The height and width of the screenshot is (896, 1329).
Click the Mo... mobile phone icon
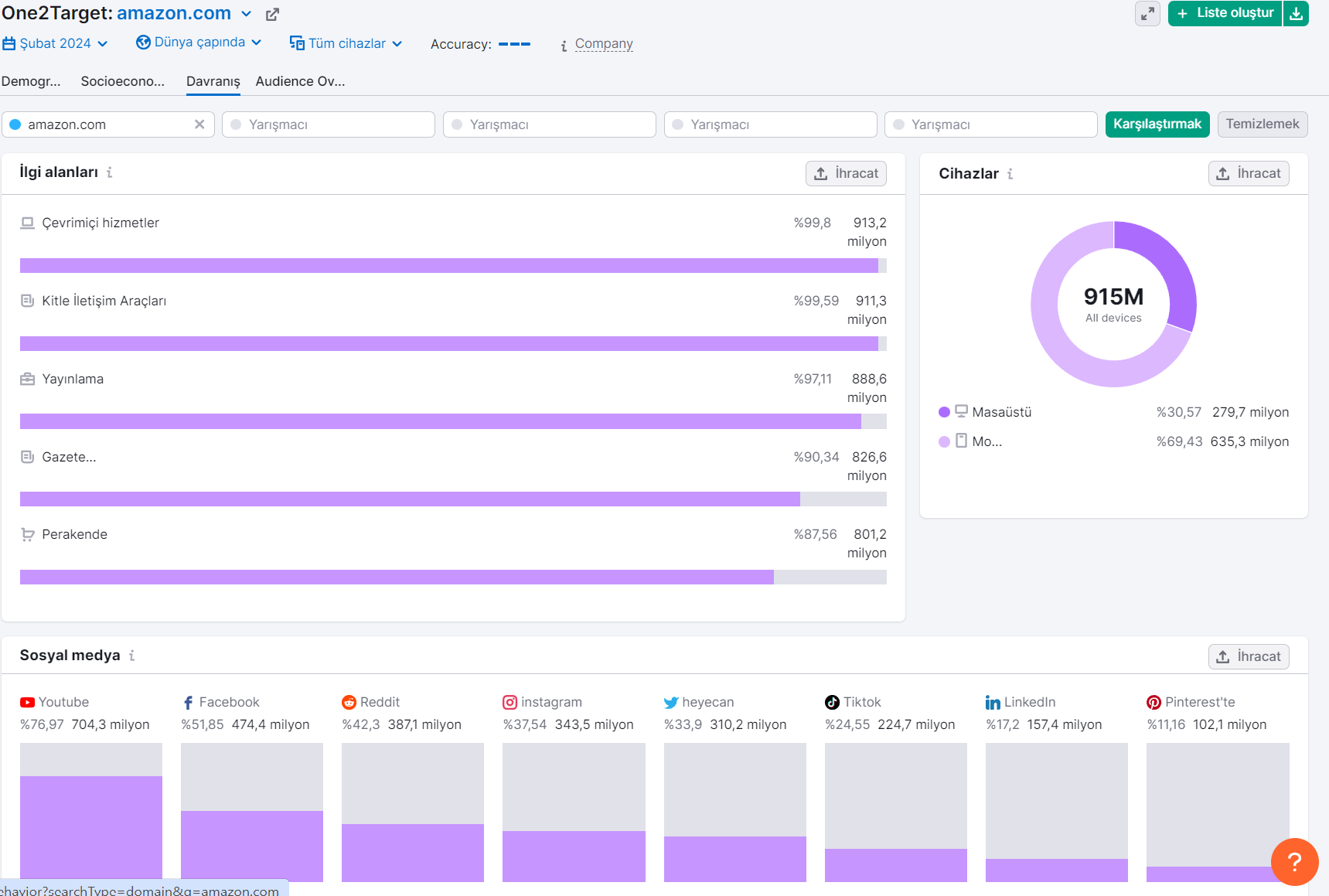[961, 441]
